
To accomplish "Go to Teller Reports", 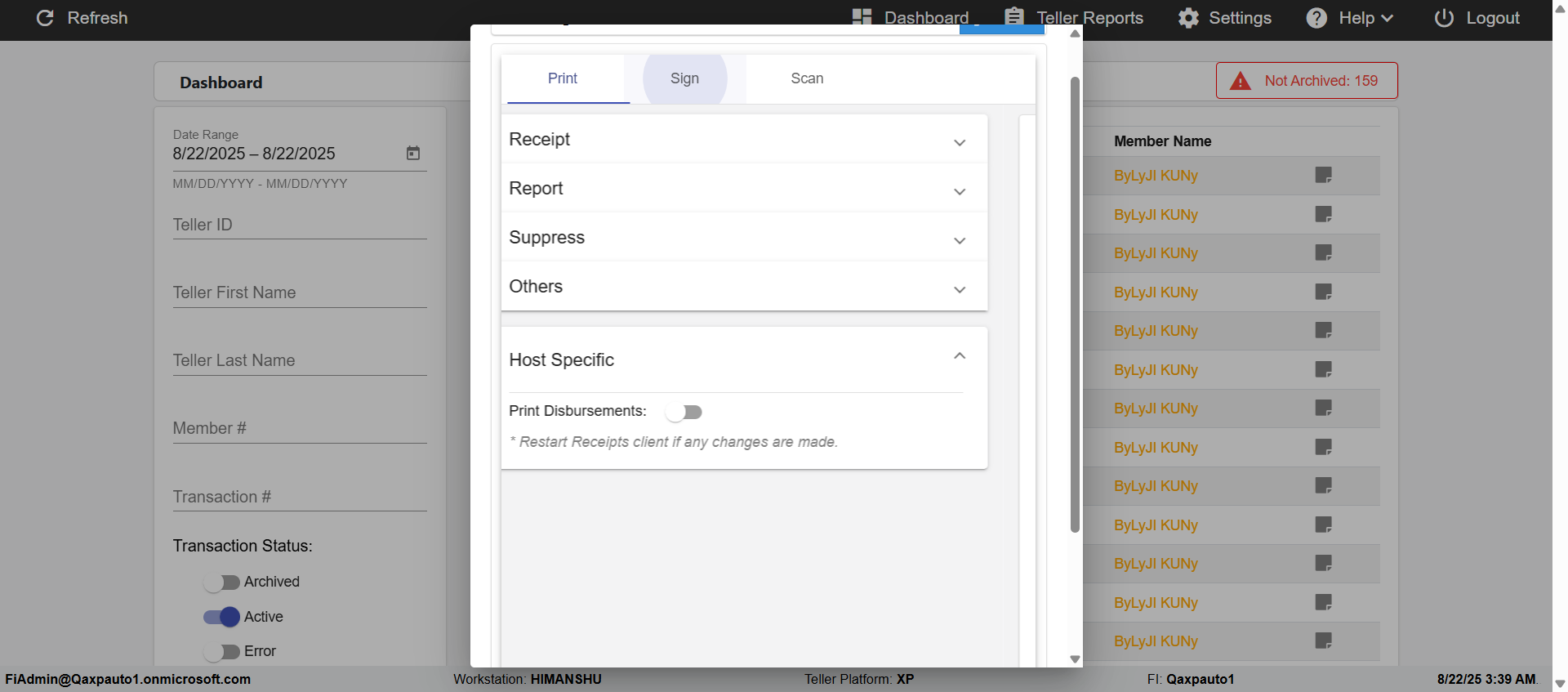I will [1073, 18].
